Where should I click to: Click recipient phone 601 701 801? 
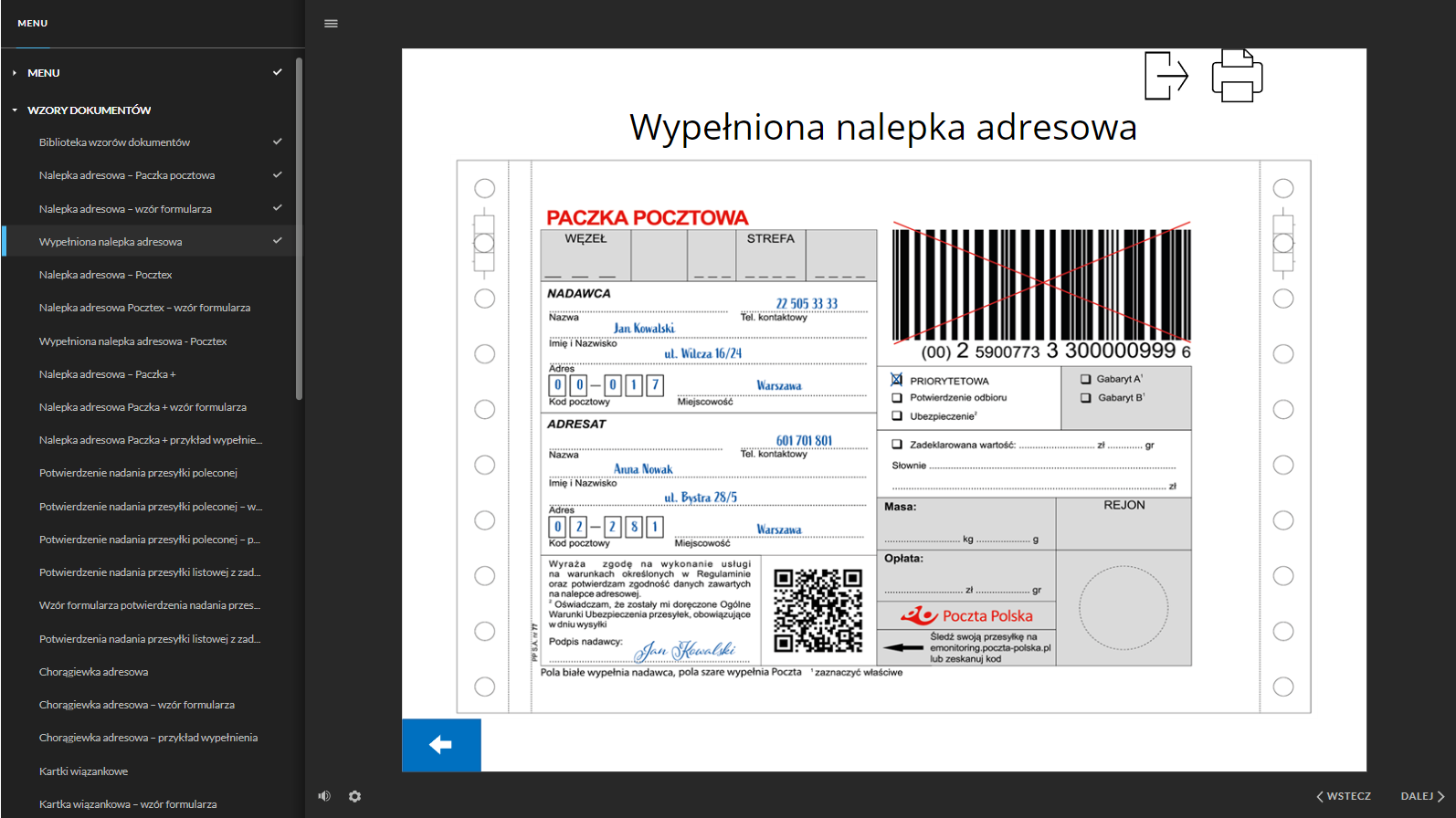804,441
